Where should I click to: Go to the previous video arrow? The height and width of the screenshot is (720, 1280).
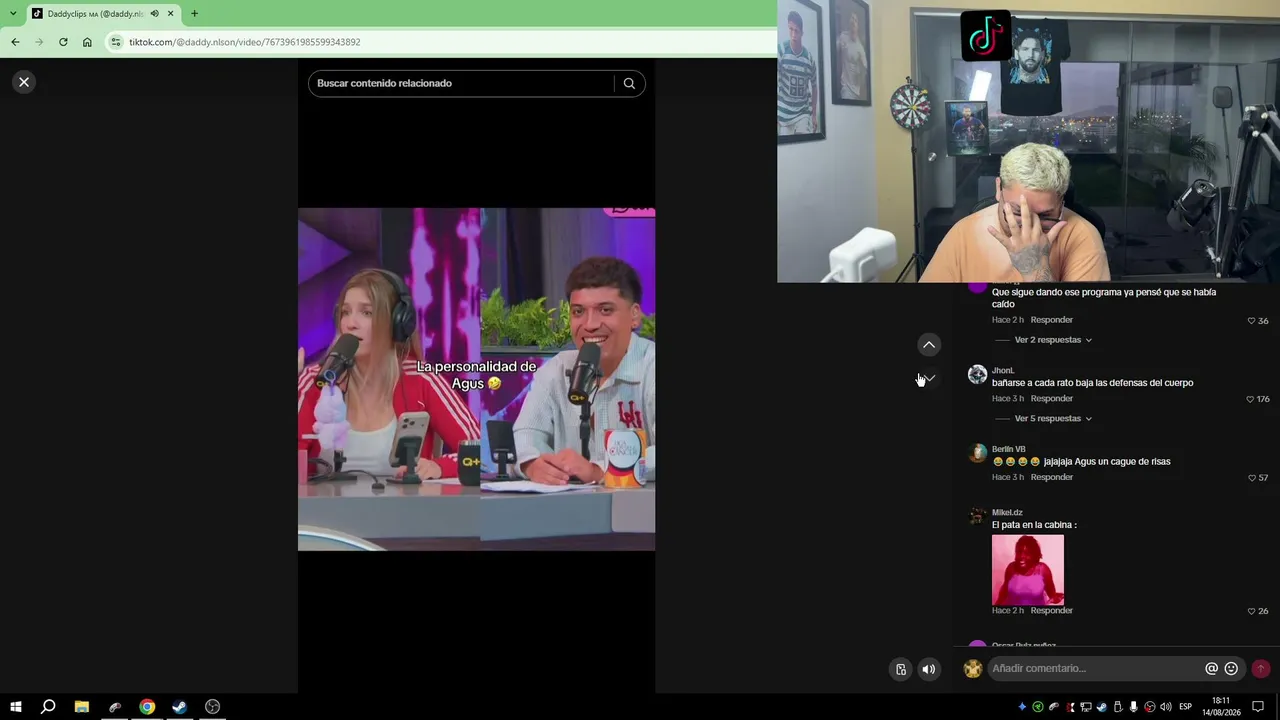click(929, 345)
